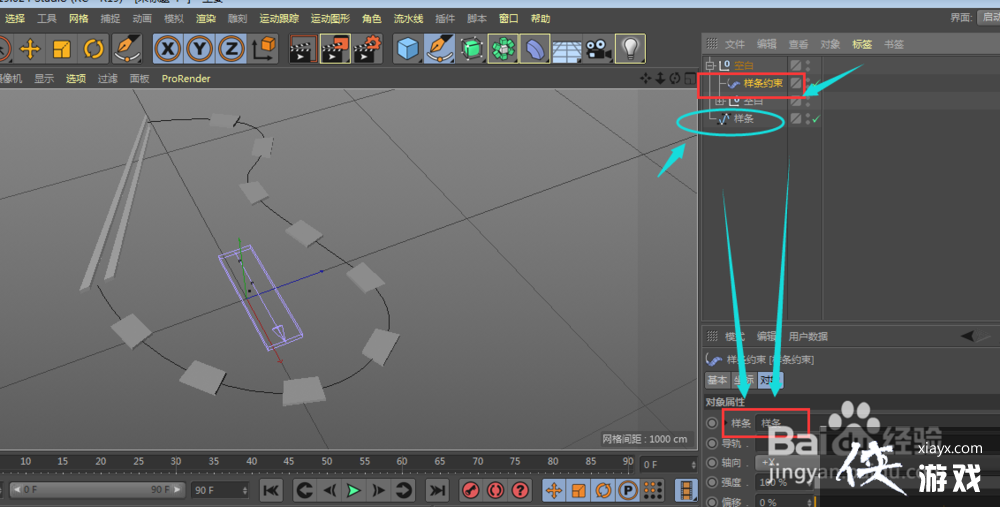Open the 网格 menu
This screenshot has height=507, width=1000.
[x=78, y=18]
